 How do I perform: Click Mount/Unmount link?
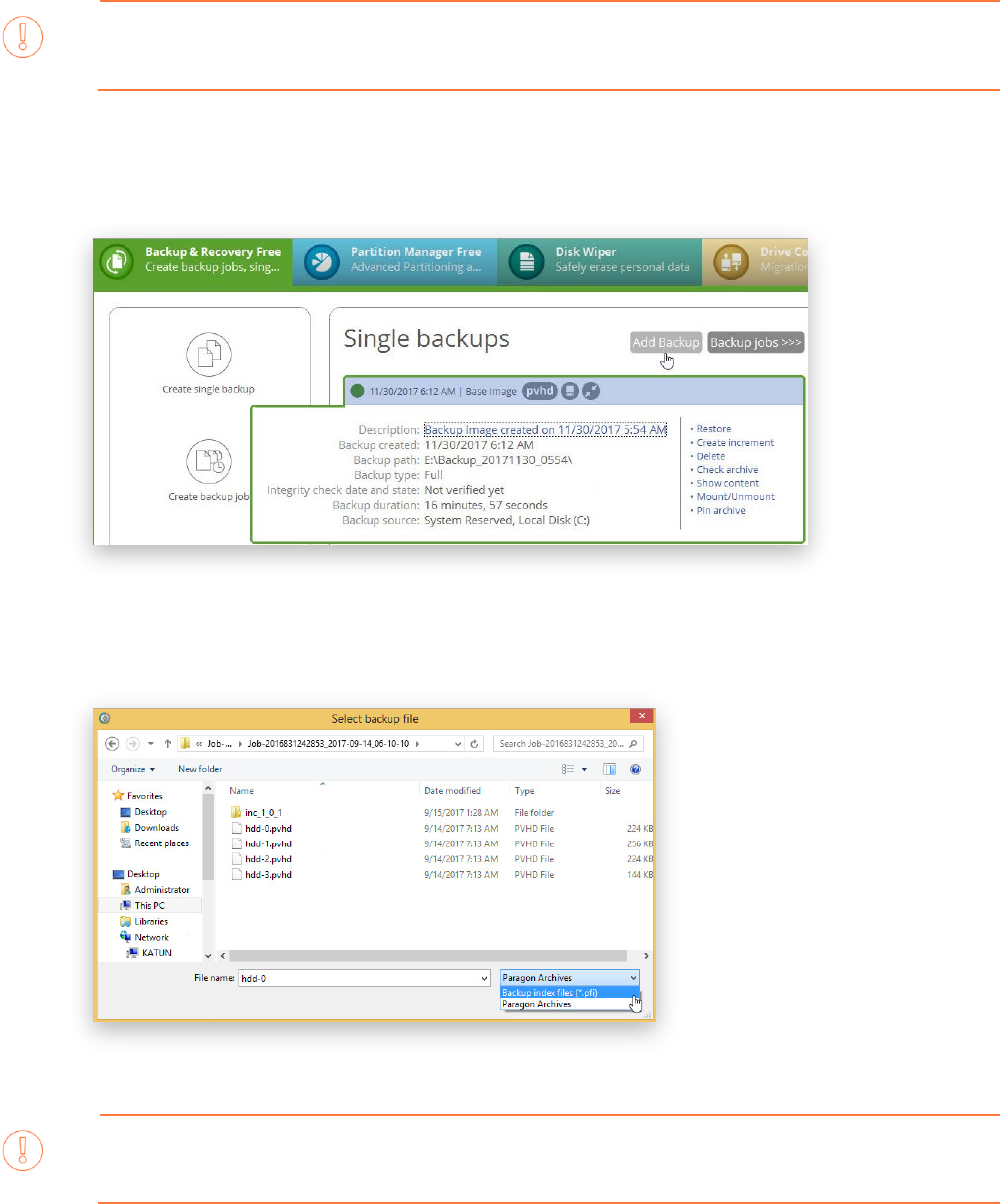coord(735,497)
